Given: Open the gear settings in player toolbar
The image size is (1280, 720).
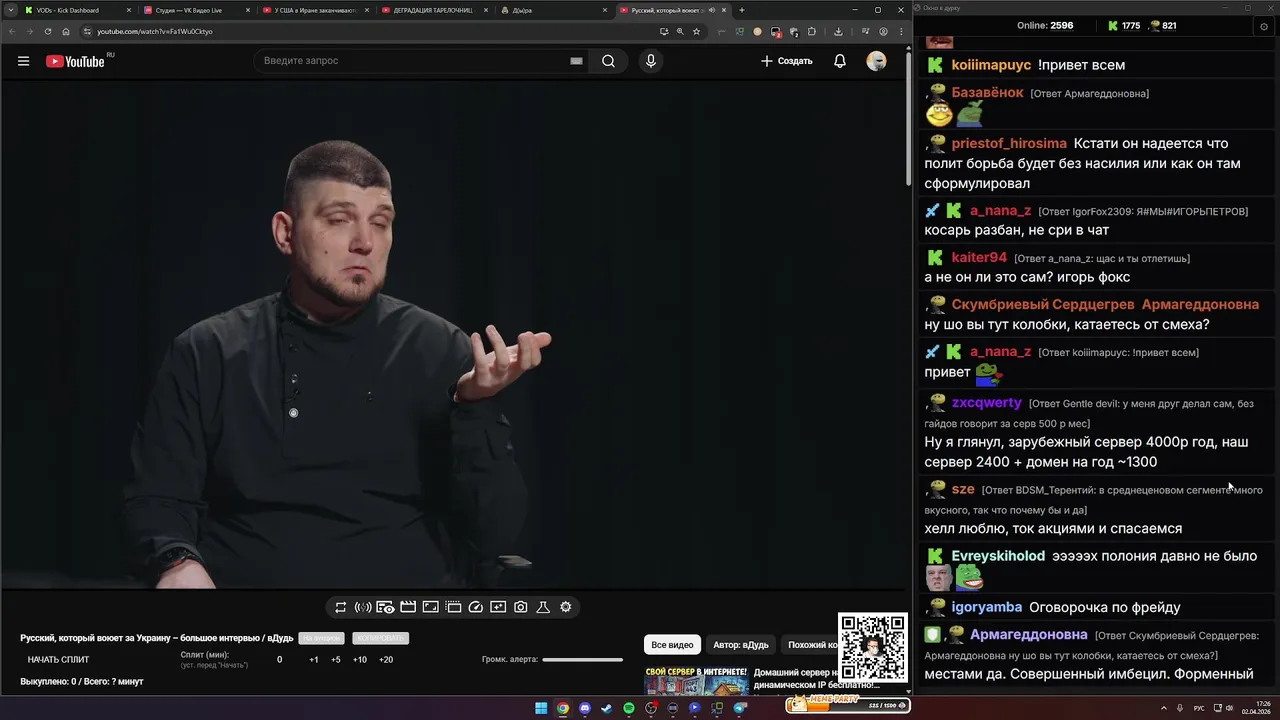Looking at the screenshot, I should tap(566, 607).
